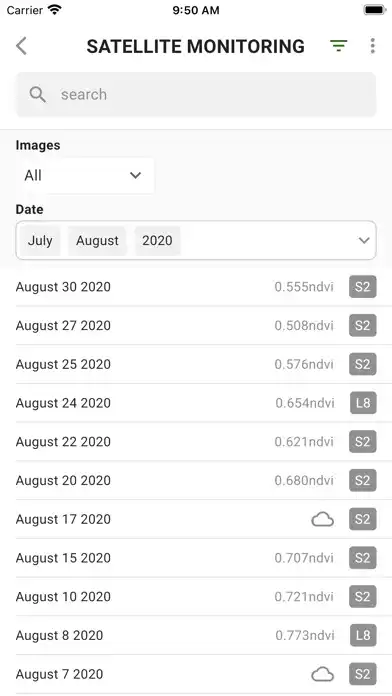
Task: Go back using the left arrow
Action: pos(21,46)
